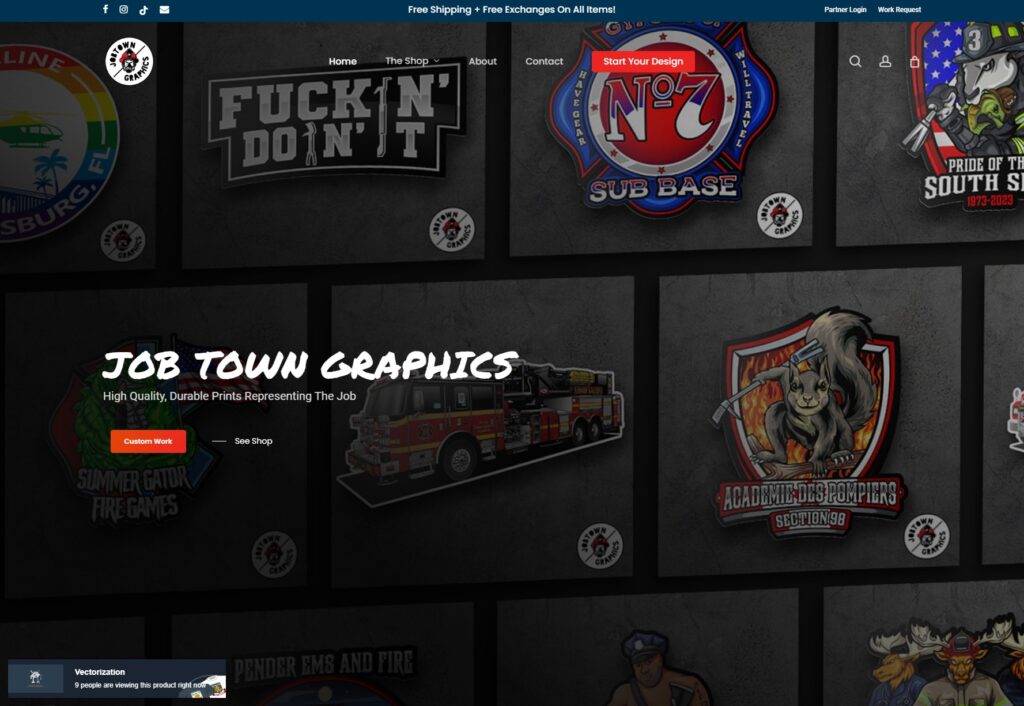Expand The Shop dropdown menu
Viewport: 1024px width, 706px height.
[412, 61]
